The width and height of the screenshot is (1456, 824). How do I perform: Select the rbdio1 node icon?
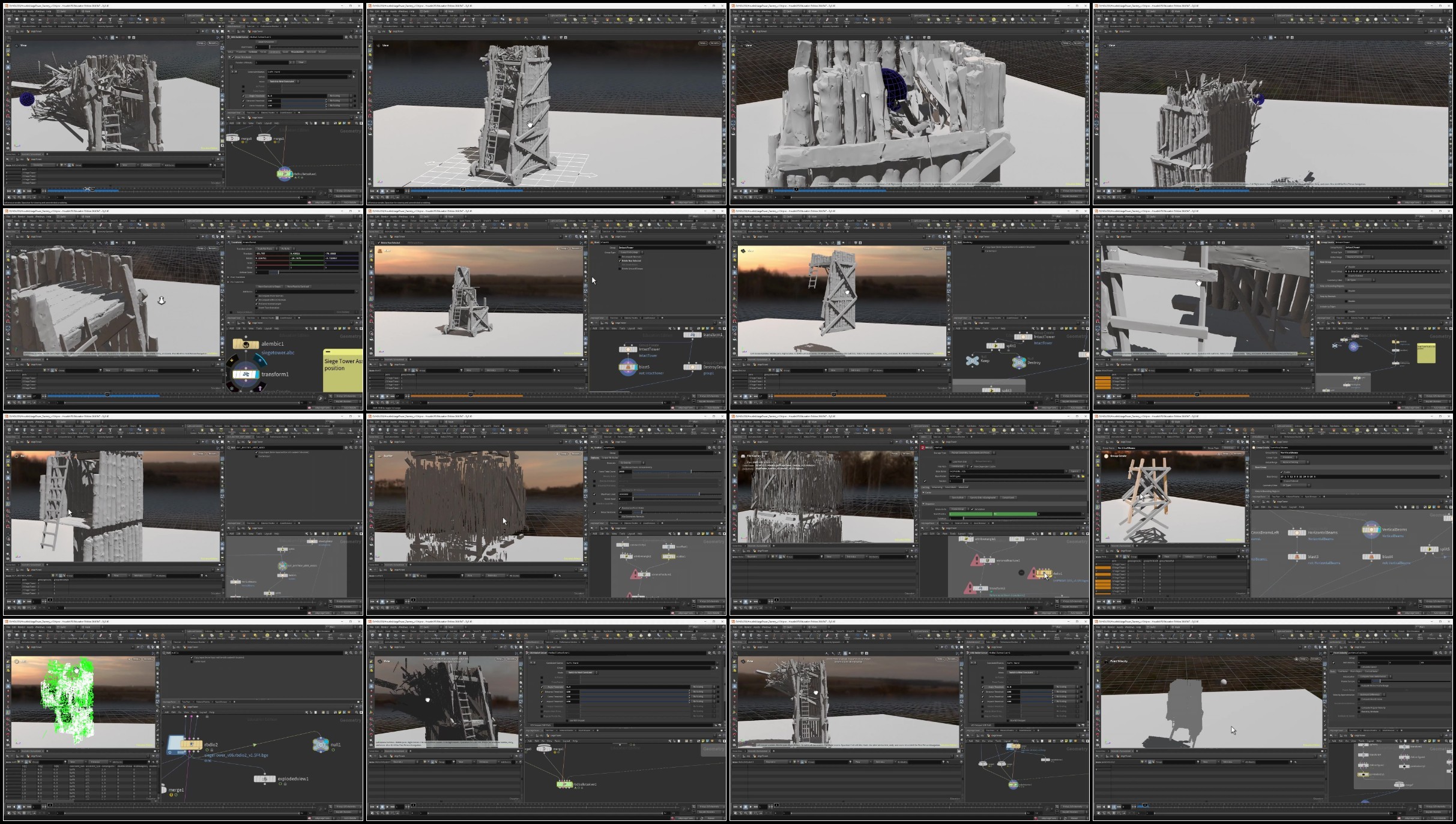(1044, 573)
